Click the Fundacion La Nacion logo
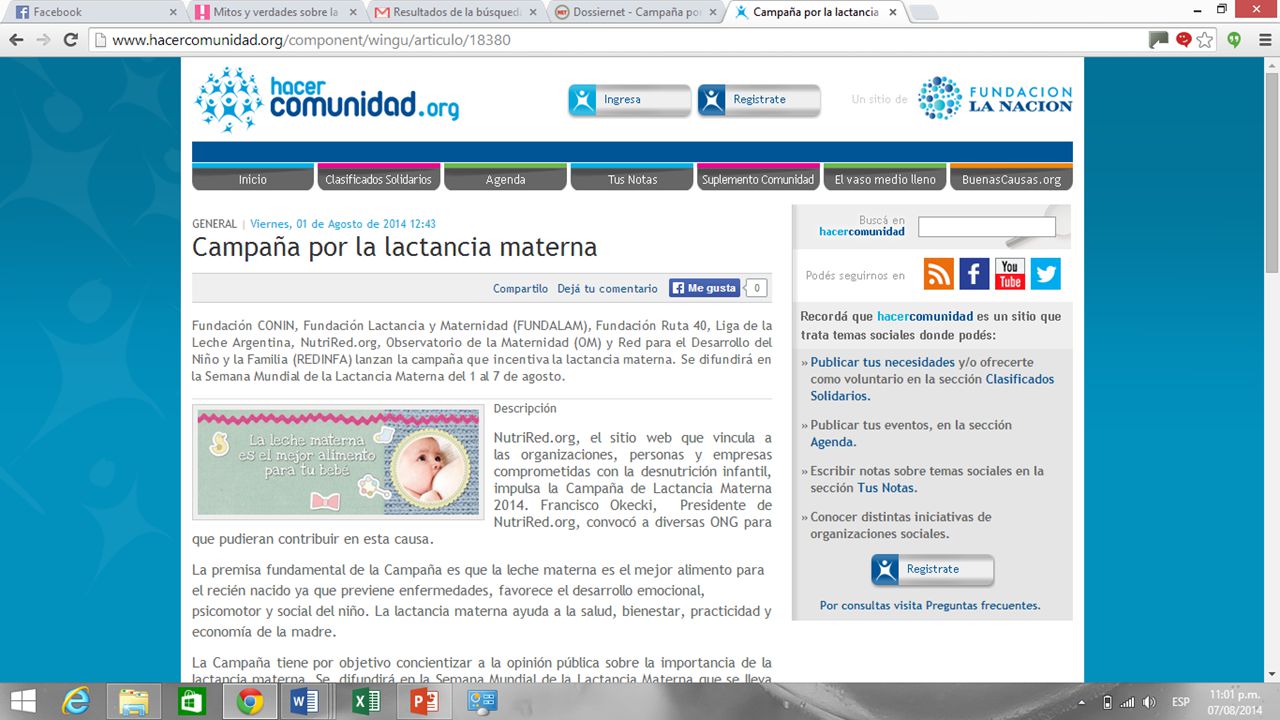Viewport: 1280px width, 720px height. point(995,98)
